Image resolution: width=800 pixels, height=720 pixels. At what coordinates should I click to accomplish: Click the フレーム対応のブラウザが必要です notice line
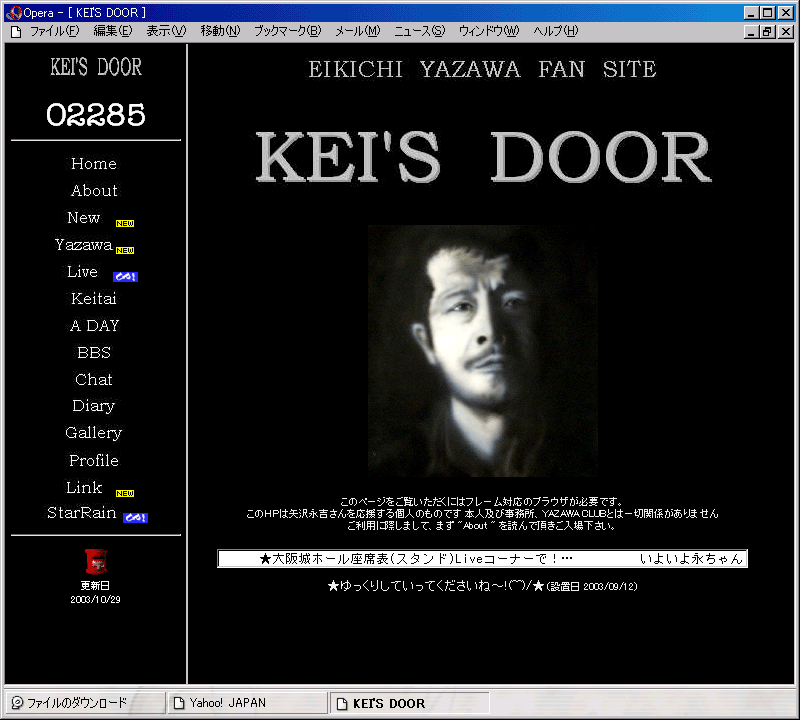coord(481,502)
